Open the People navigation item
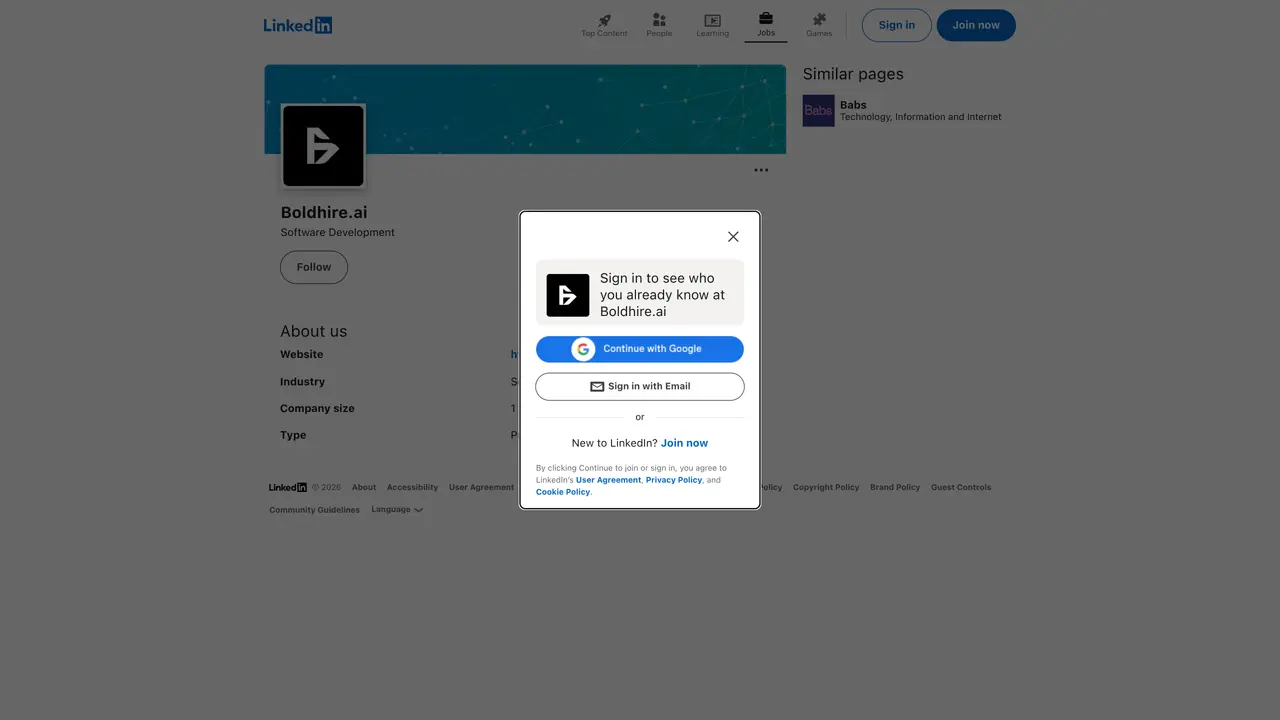This screenshot has width=1280, height=720. click(659, 25)
